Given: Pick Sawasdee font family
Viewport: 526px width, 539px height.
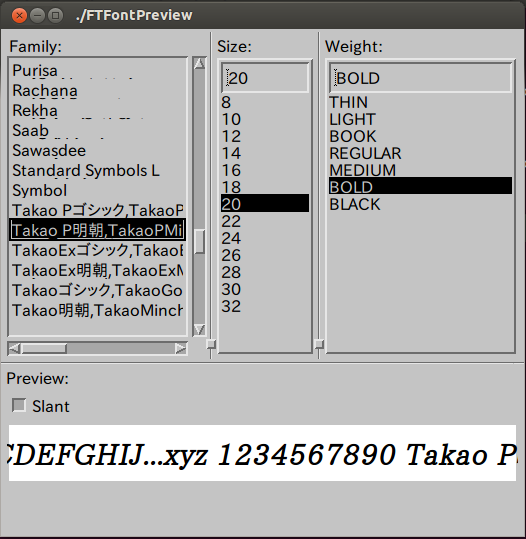Looking at the screenshot, I should (98, 151).
